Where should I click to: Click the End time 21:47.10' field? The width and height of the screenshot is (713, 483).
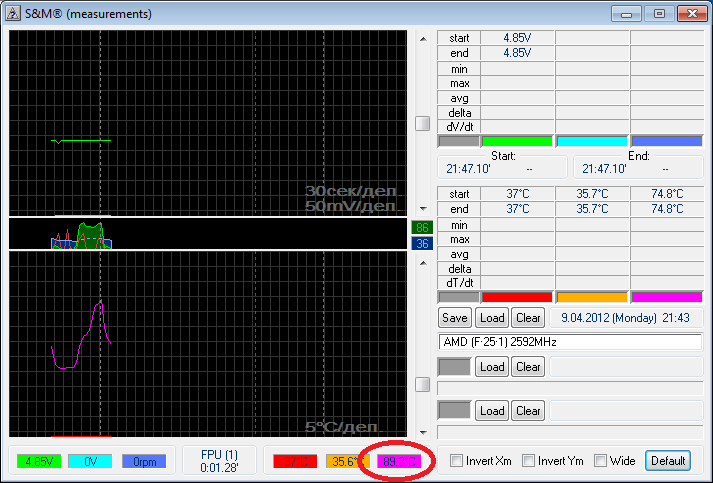[638, 169]
